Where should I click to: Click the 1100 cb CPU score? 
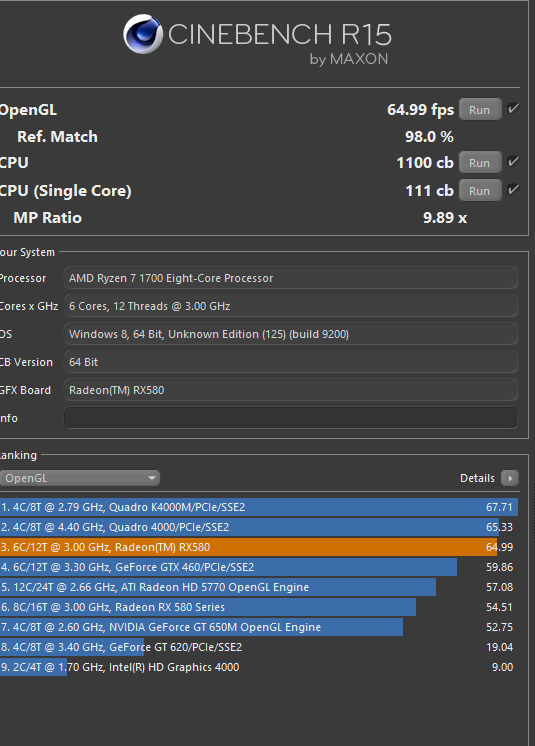click(x=425, y=163)
